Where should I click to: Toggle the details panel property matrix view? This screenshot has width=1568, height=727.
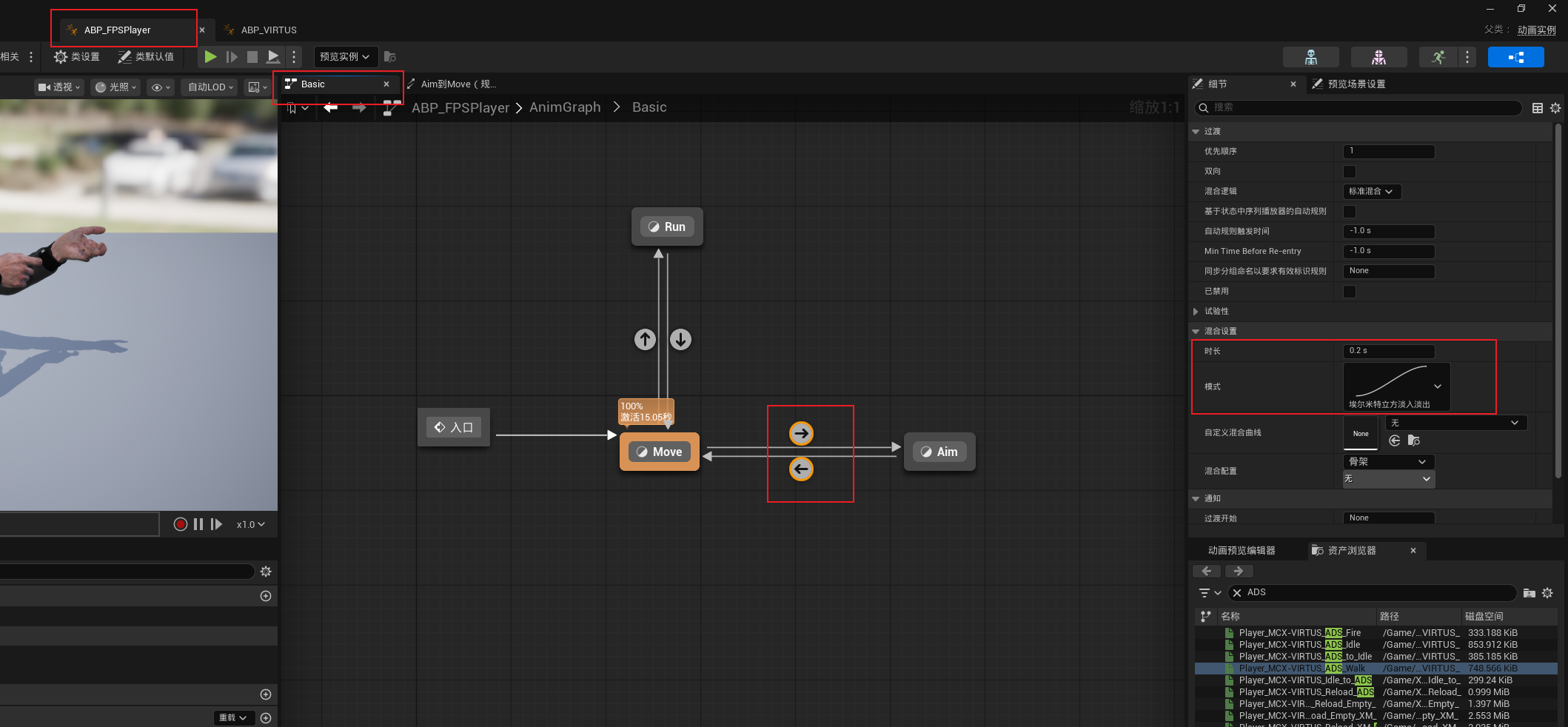pyautogui.click(x=1537, y=108)
